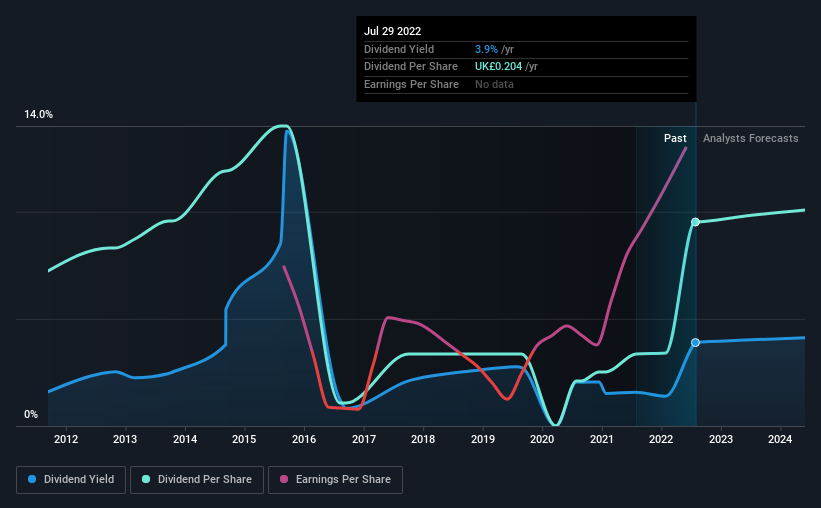Select the 2016 x-axis year label
This screenshot has height=508, width=821.
(x=304, y=439)
